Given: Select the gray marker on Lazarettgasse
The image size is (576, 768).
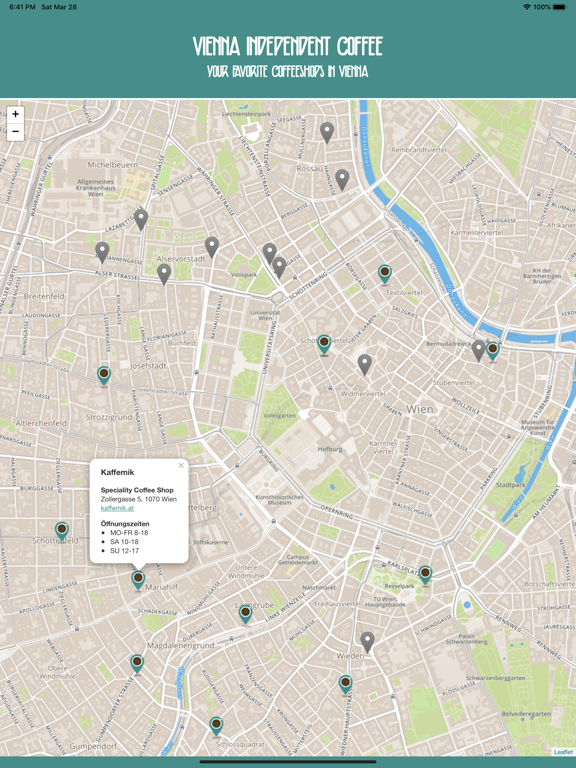Looking at the screenshot, I should (x=141, y=219).
